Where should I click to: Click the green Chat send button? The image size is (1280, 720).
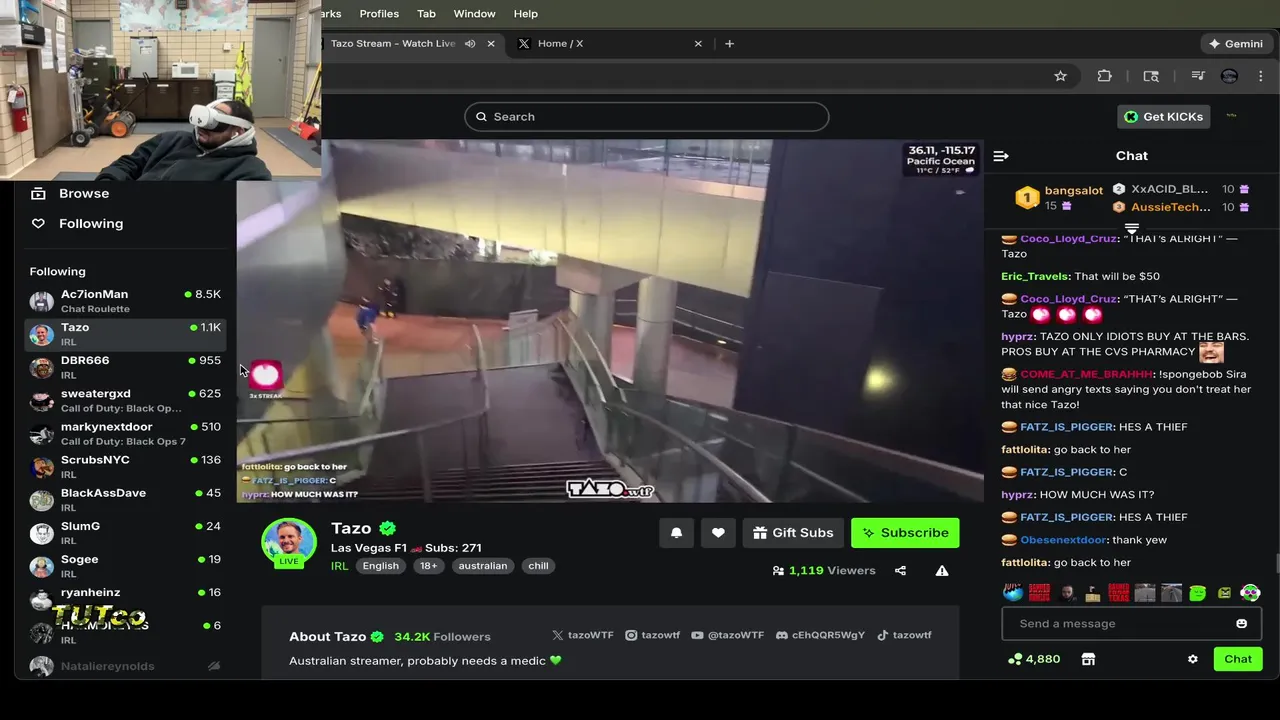point(1237,659)
